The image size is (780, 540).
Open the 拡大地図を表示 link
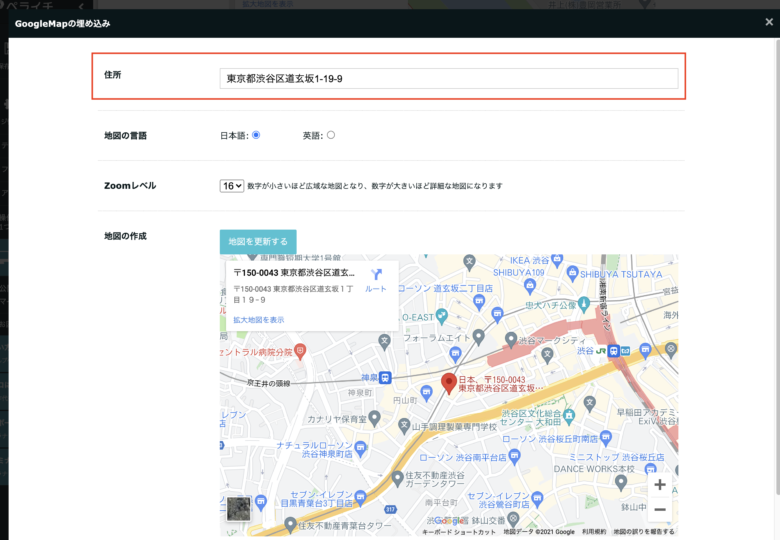coord(259,320)
